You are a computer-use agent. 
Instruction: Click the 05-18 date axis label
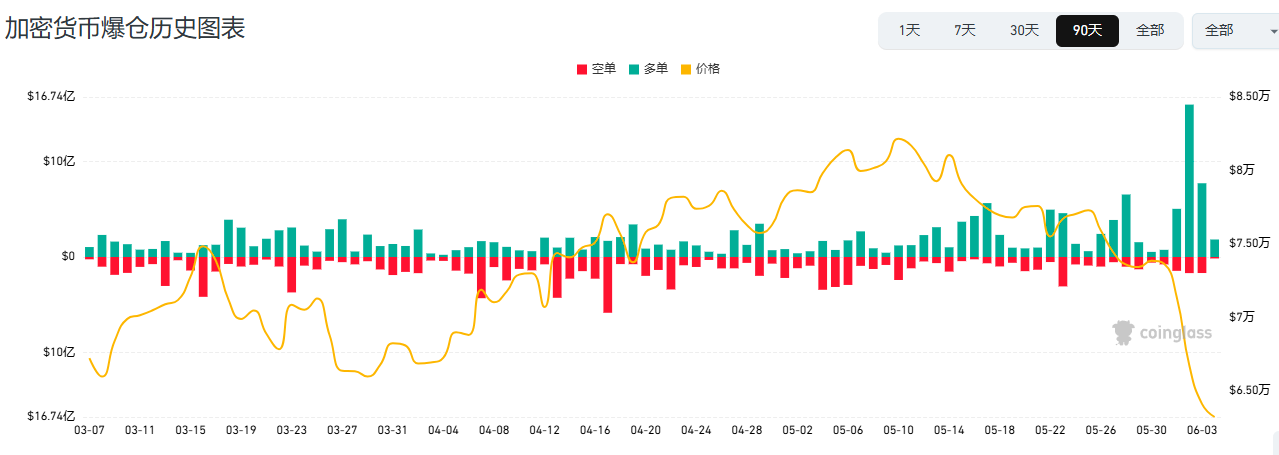[x=999, y=430]
